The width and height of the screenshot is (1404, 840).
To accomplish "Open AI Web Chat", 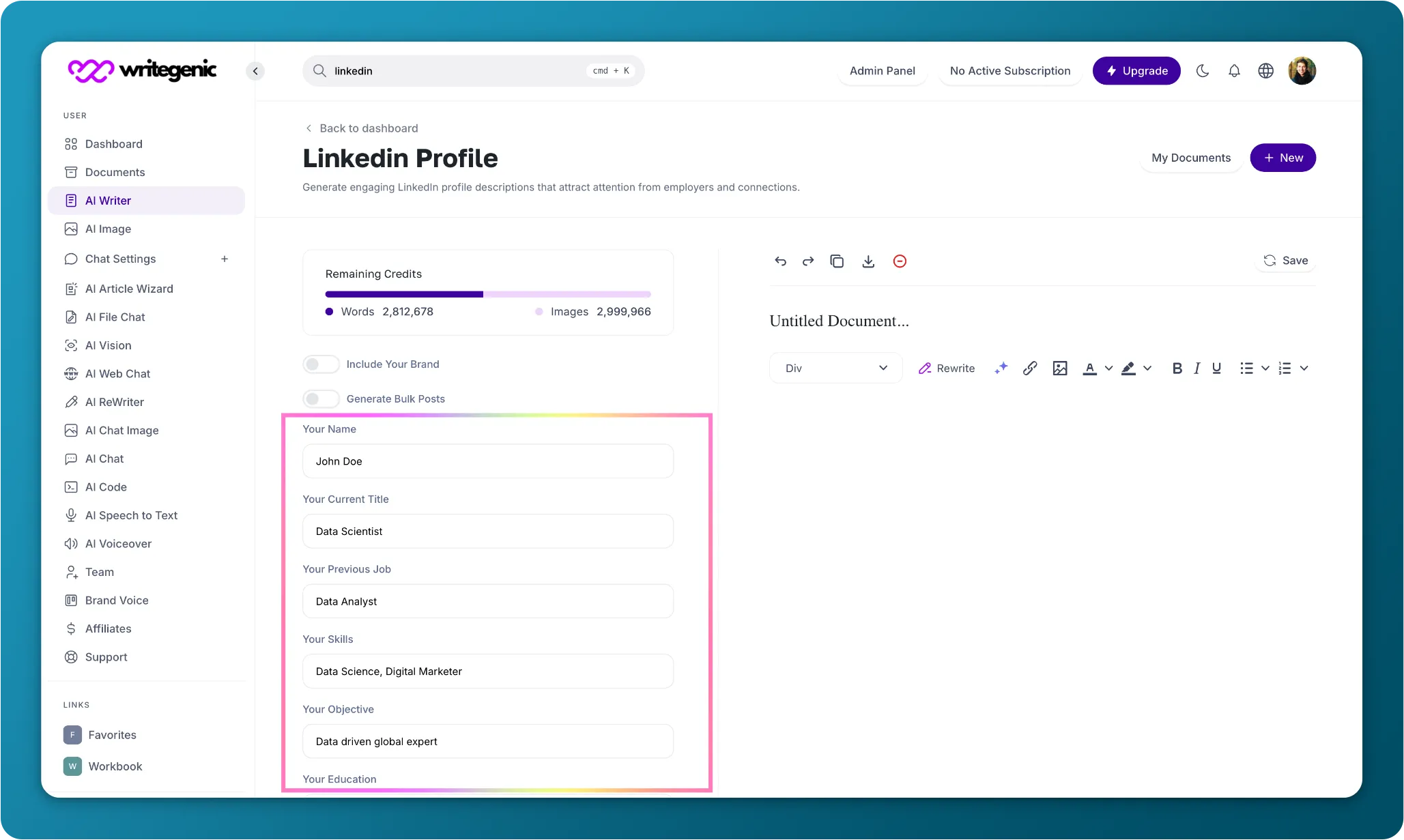I will pos(146,374).
